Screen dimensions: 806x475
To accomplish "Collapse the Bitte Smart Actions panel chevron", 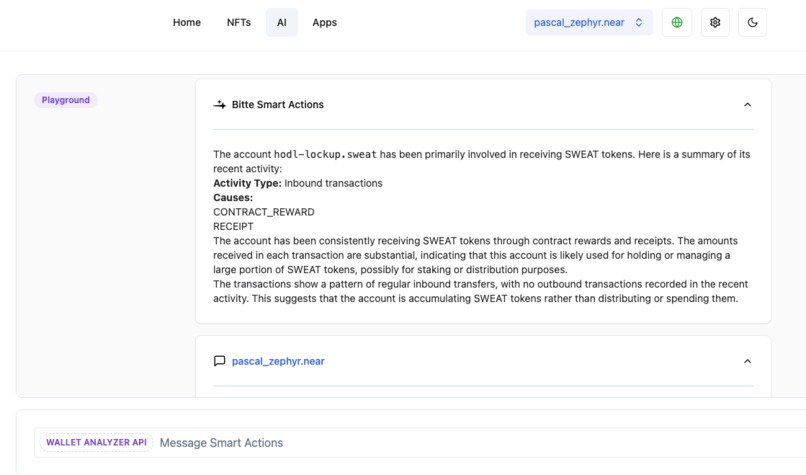I will click(747, 105).
